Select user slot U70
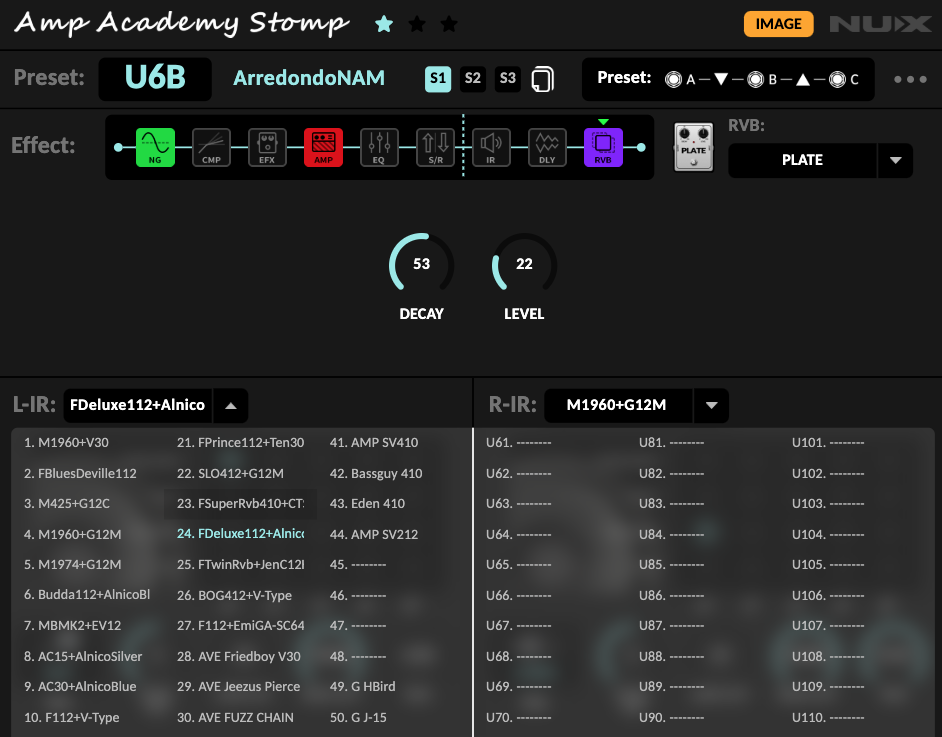The image size is (942, 737). tap(518, 717)
